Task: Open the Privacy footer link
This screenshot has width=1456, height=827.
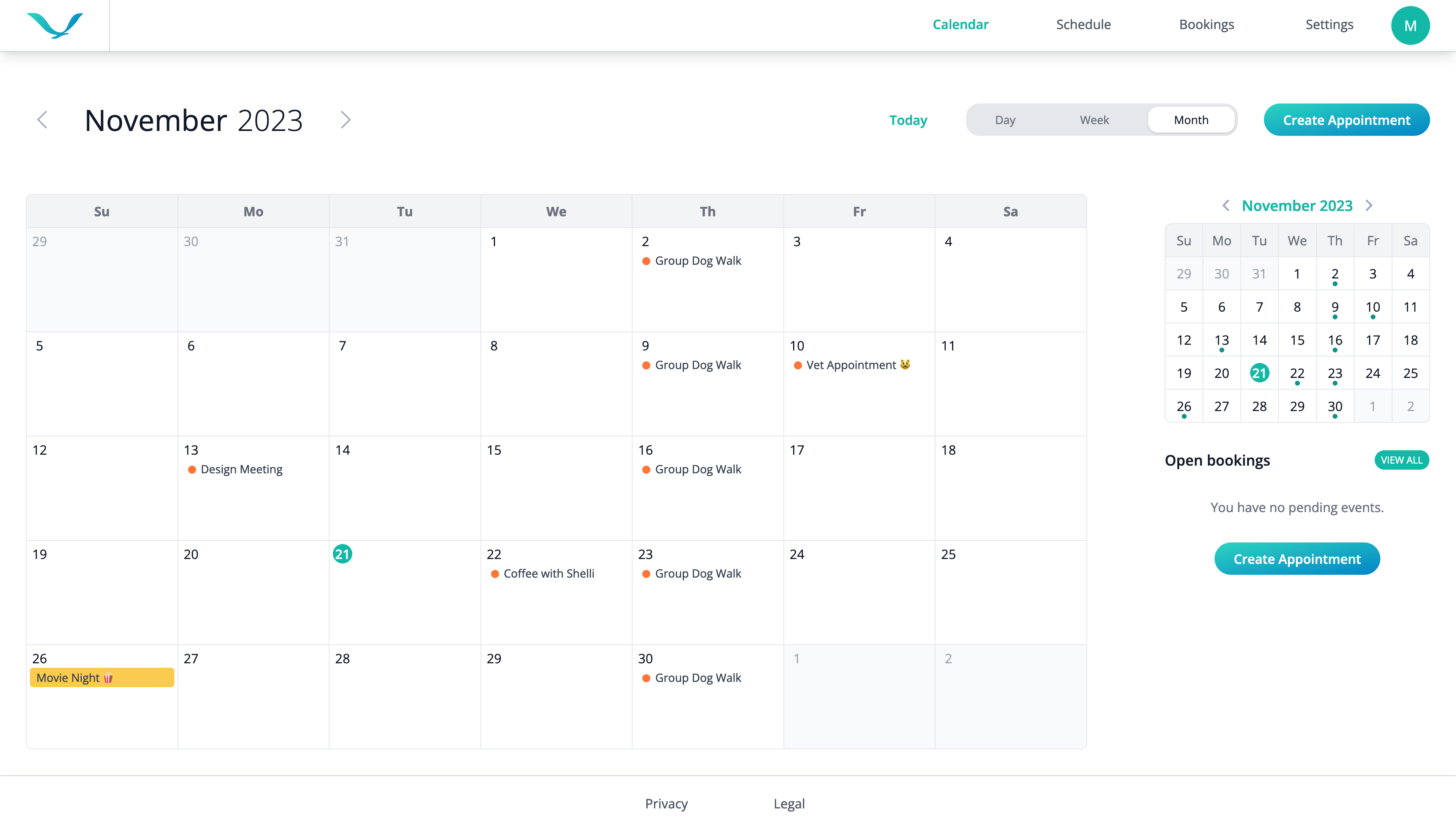Action: tap(666, 804)
